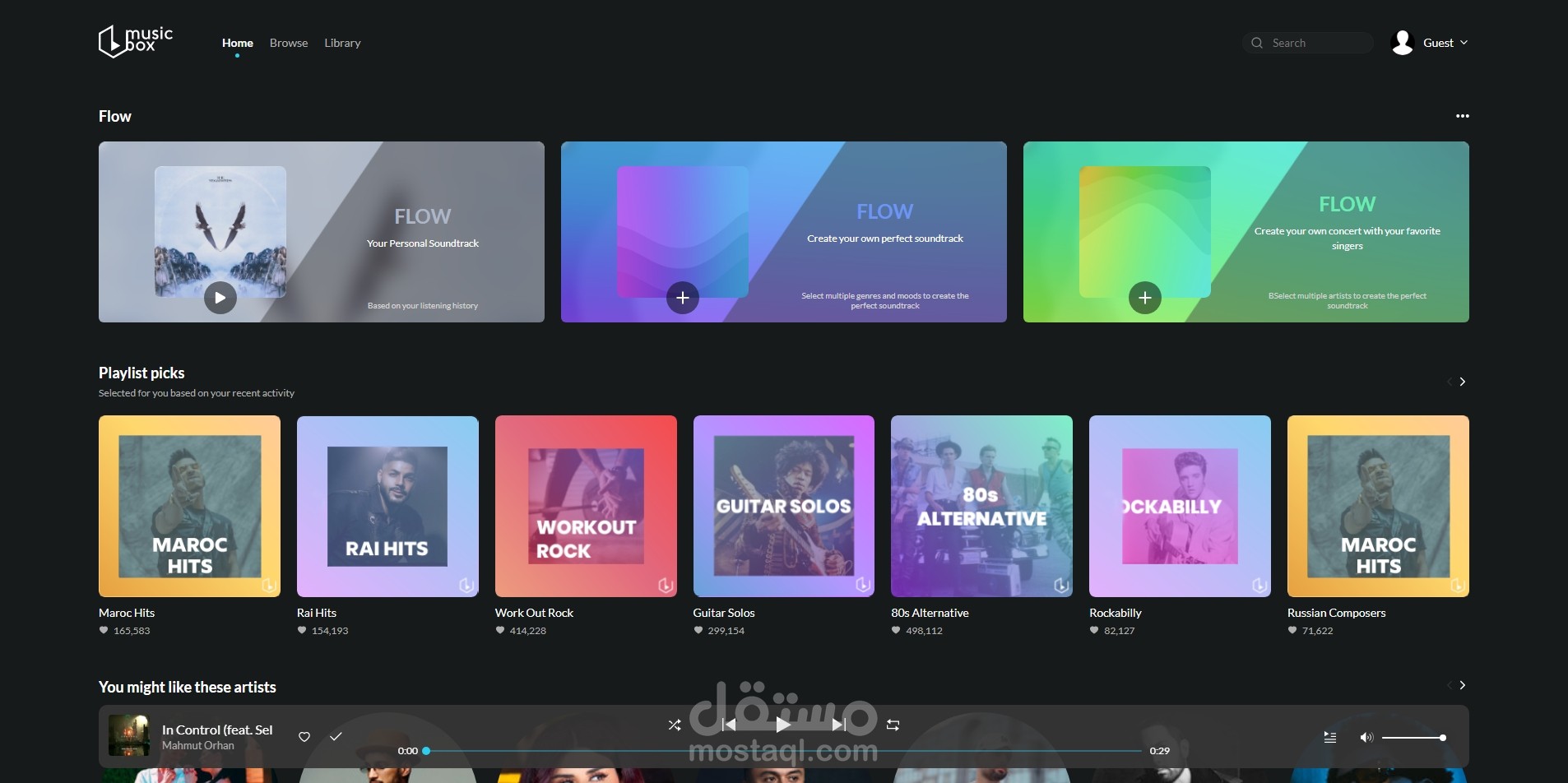Click the Music Box logo
Screen dimensions: 1568x783
[x=136, y=41]
